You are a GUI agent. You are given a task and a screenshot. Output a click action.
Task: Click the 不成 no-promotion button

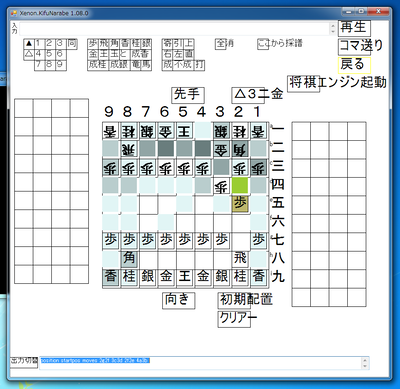(x=183, y=65)
